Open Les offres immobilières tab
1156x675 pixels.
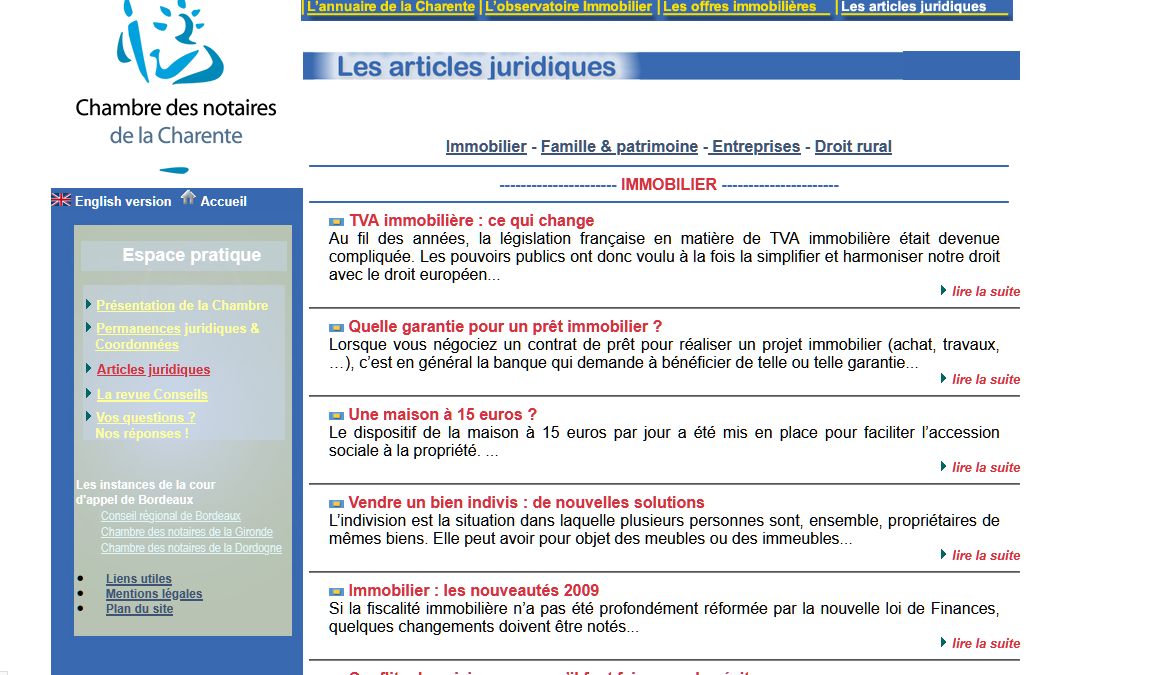(x=740, y=7)
